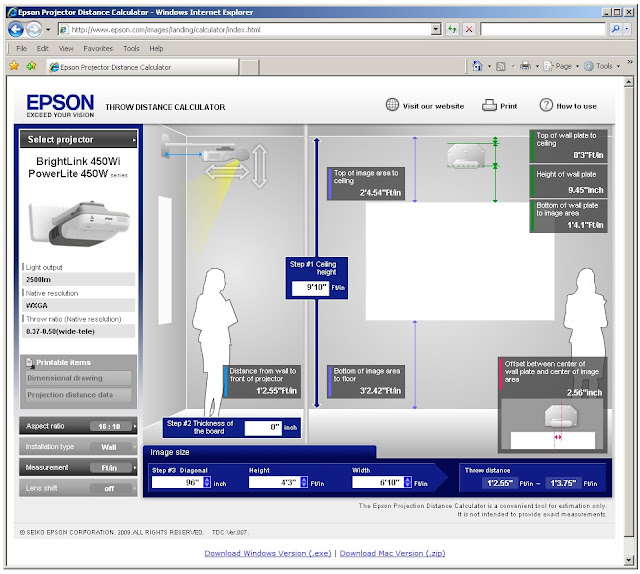Click the browser search input box
This screenshot has width=640, height=574.
click(x=543, y=29)
